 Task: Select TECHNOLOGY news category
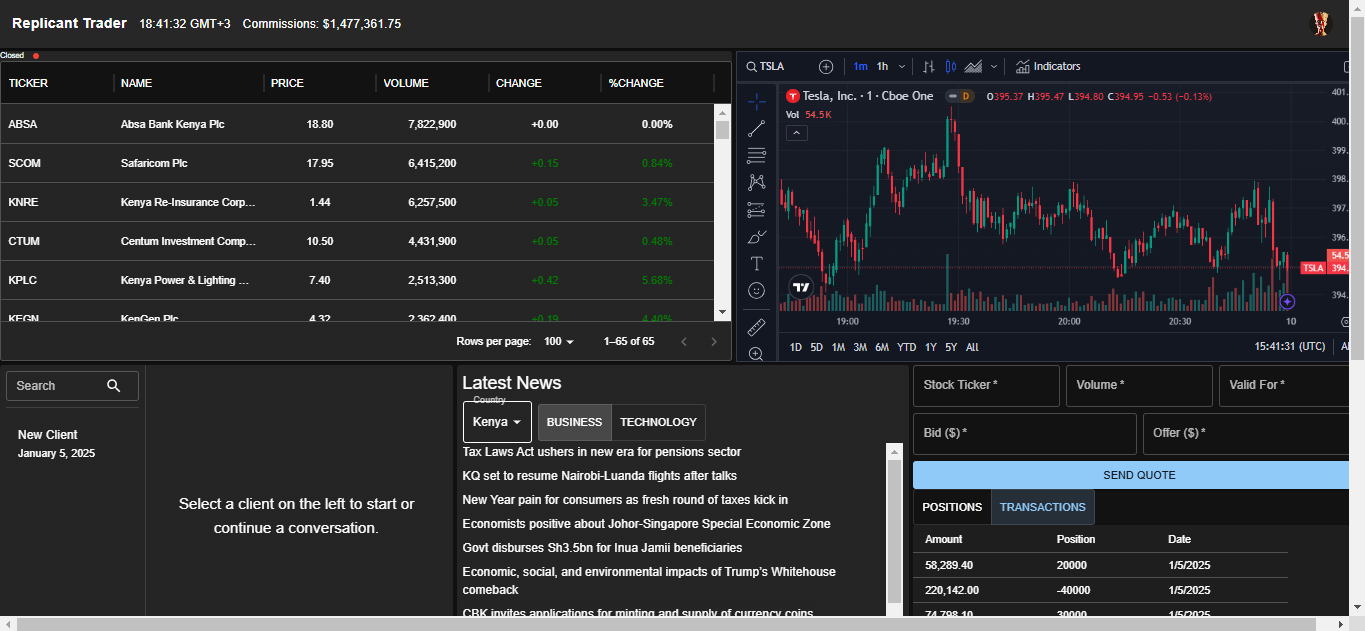coord(658,422)
